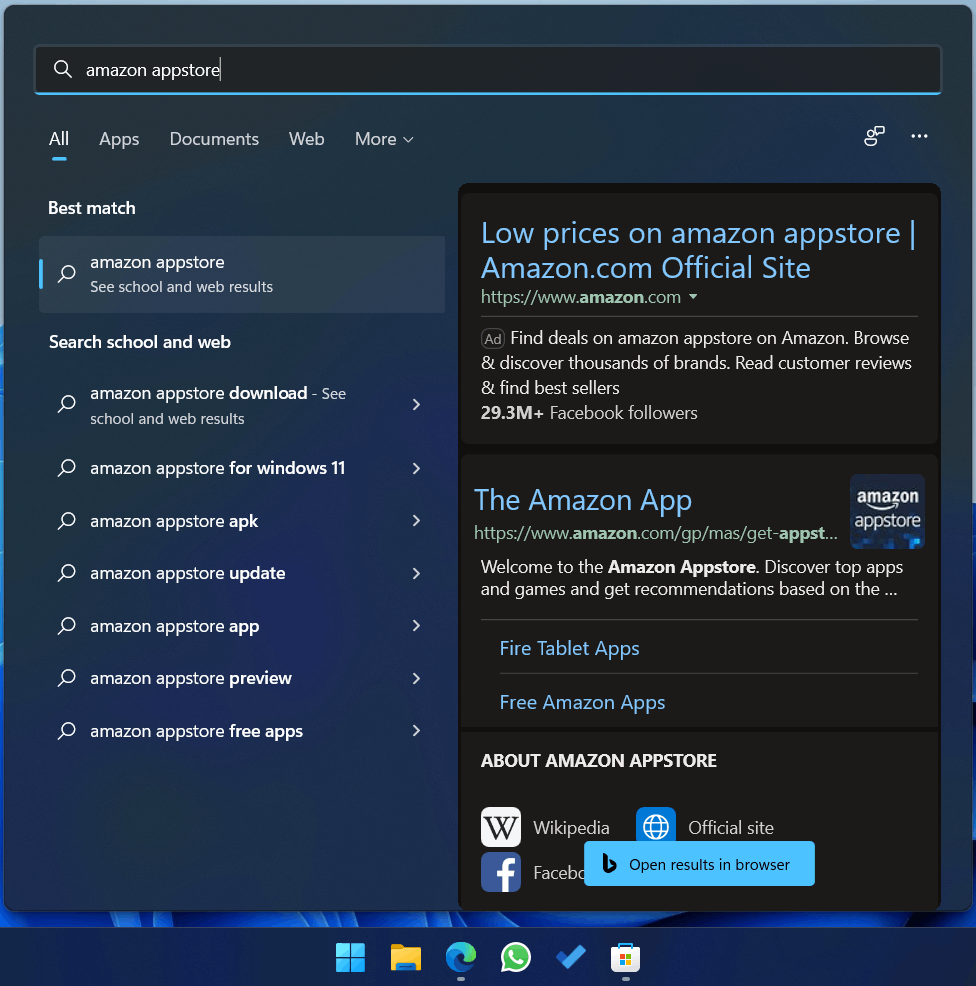Click the 'amazon appstore update' suggestion text
The image size is (976, 986).
pyautogui.click(x=187, y=573)
